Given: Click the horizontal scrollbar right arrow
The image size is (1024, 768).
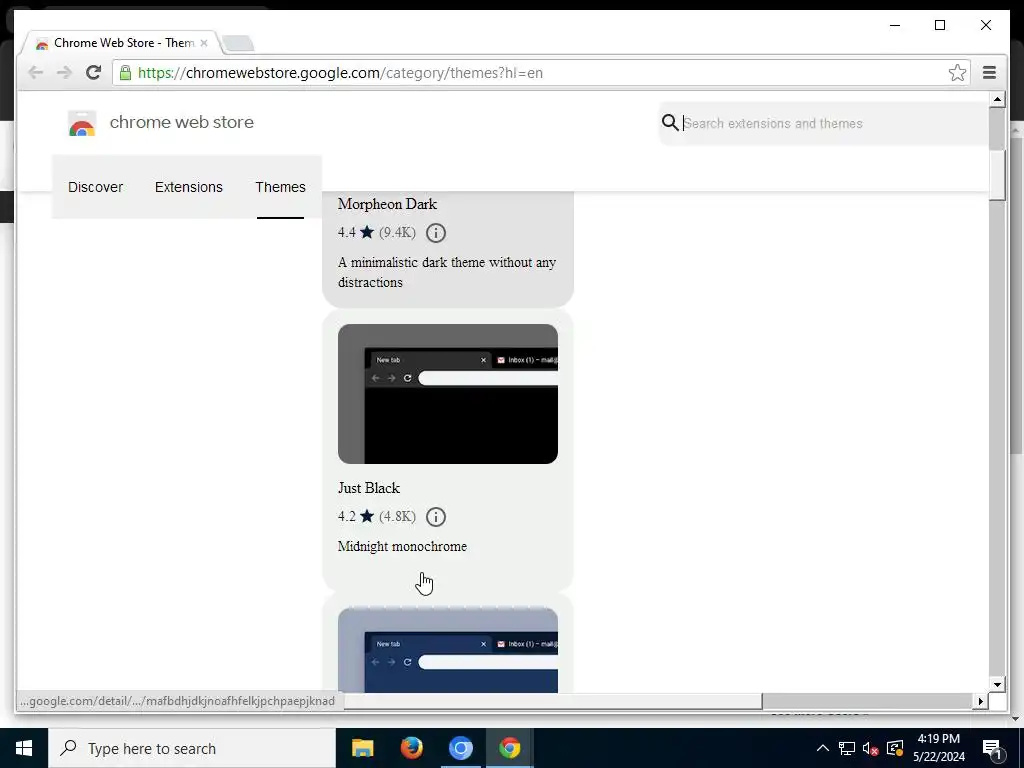Looking at the screenshot, I should tap(980, 701).
